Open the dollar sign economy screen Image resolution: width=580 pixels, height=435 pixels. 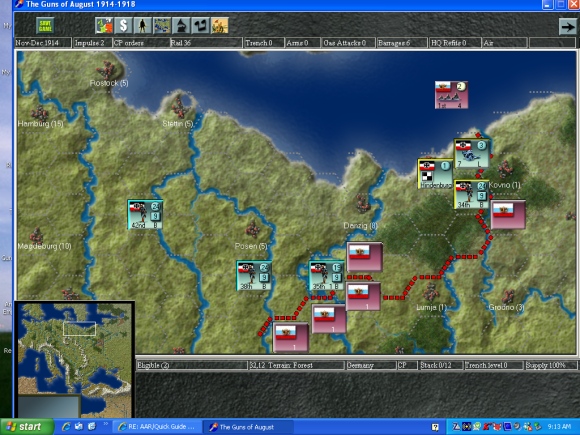click(x=123, y=26)
